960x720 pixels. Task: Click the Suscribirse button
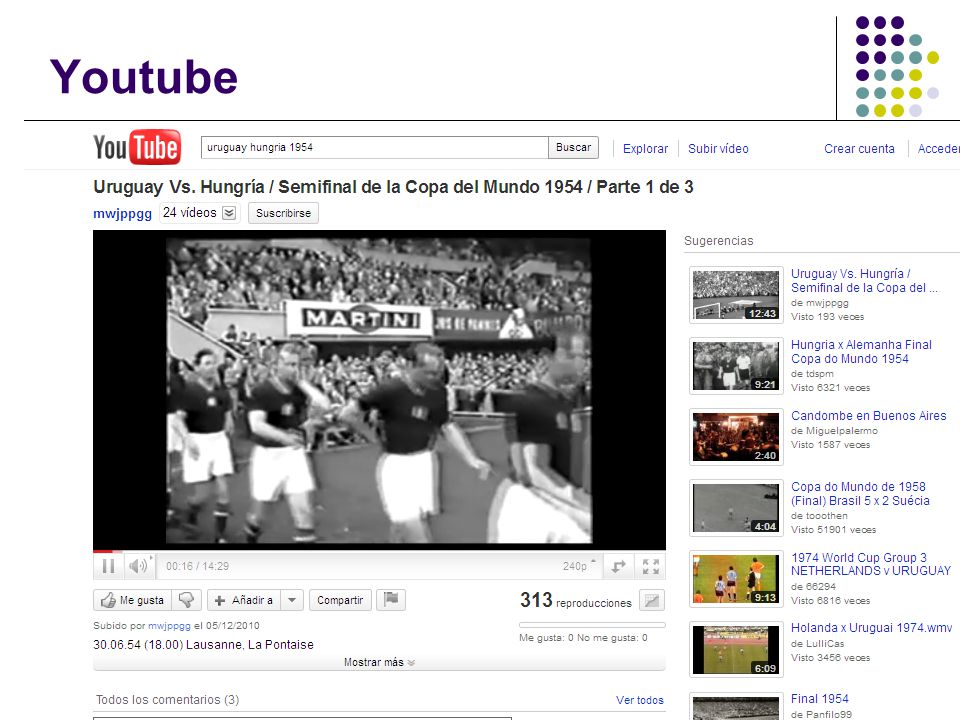click(x=283, y=213)
